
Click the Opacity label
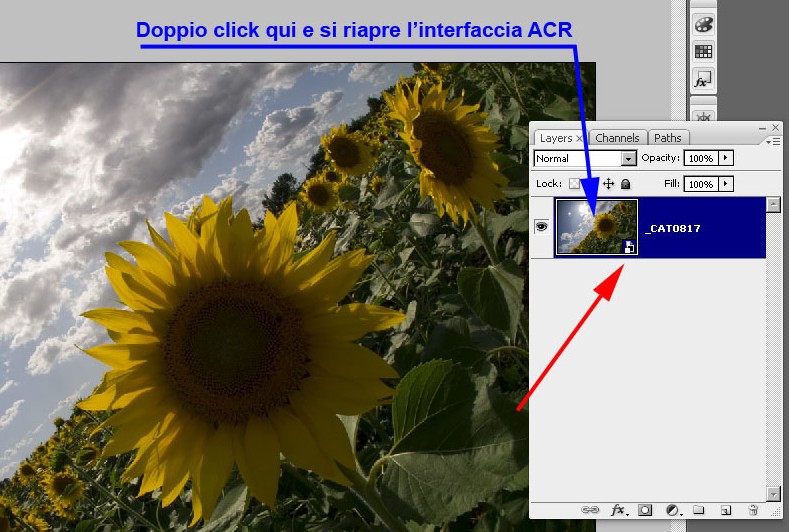[x=660, y=158]
